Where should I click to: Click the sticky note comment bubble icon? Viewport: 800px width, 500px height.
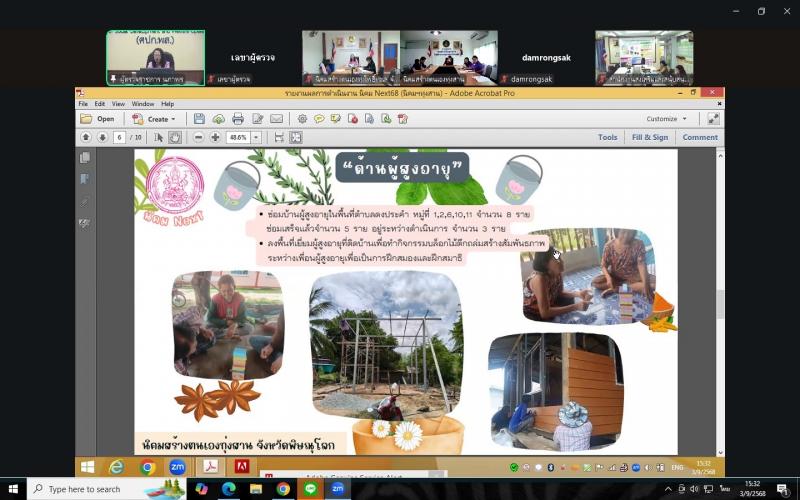click(x=319, y=119)
